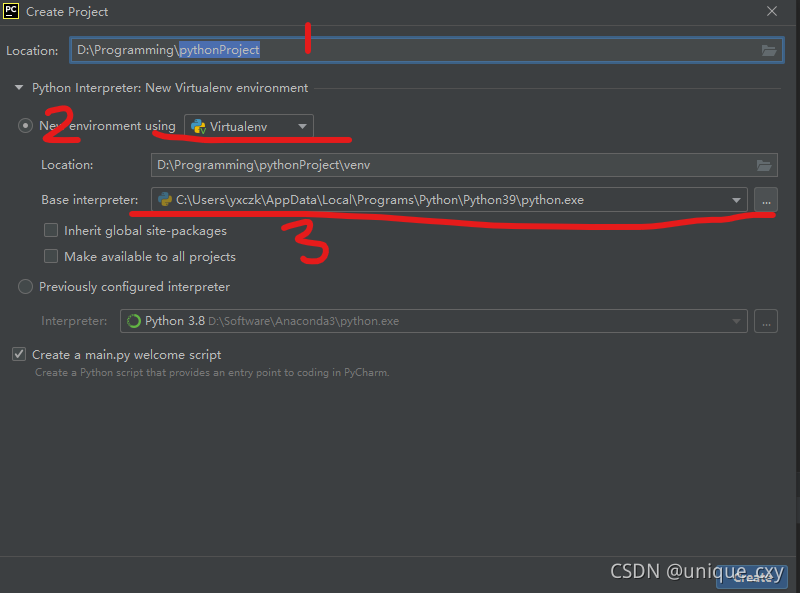Enable Inherit global site-packages checkbox
Screen dimensions: 800x593
tap(51, 230)
